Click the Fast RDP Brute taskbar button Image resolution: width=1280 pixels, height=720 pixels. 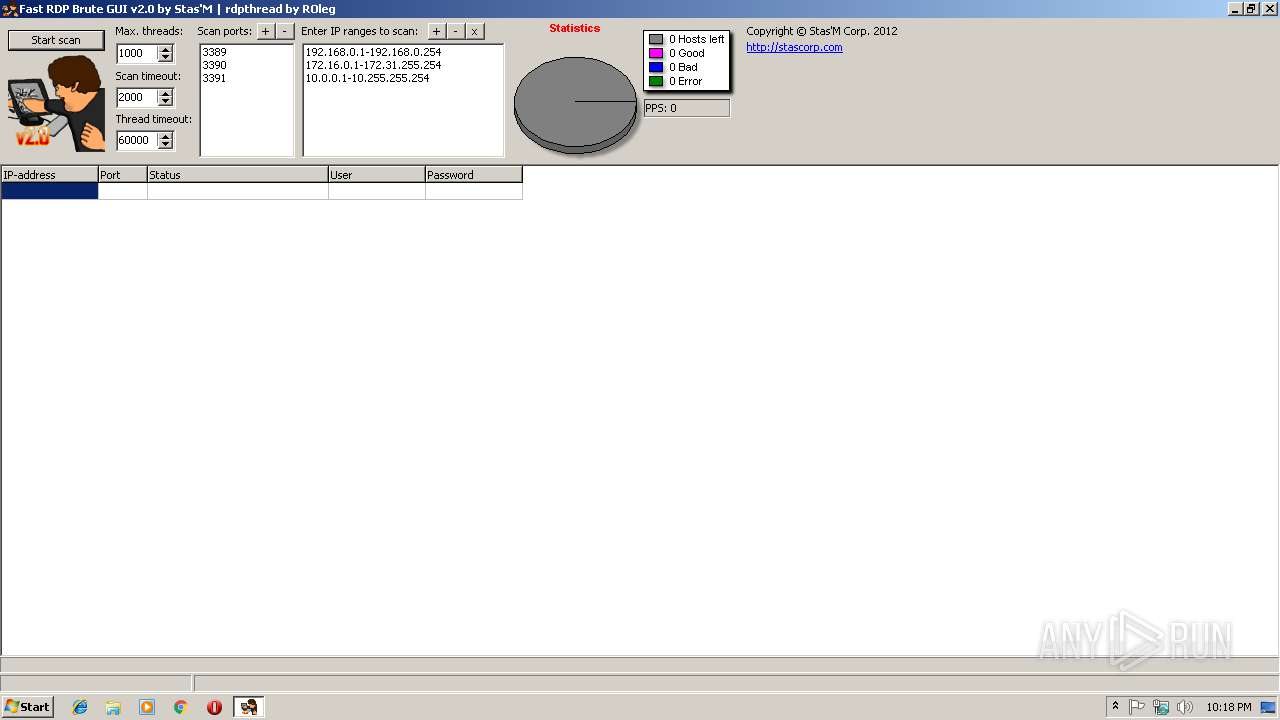(248, 707)
